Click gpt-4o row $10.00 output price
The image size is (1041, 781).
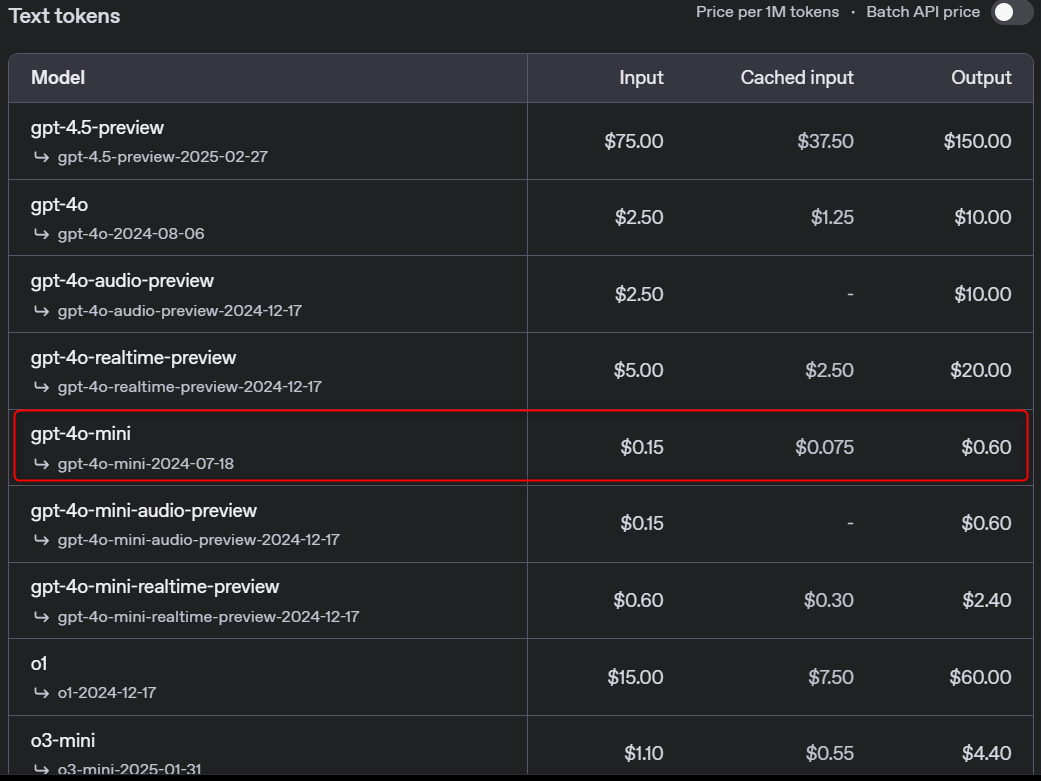pos(983,217)
